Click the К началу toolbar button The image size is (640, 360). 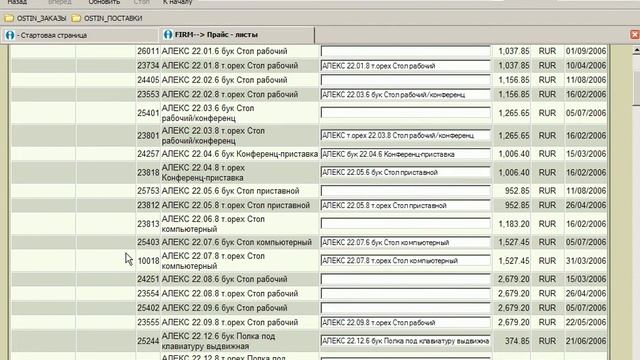coord(177,2)
